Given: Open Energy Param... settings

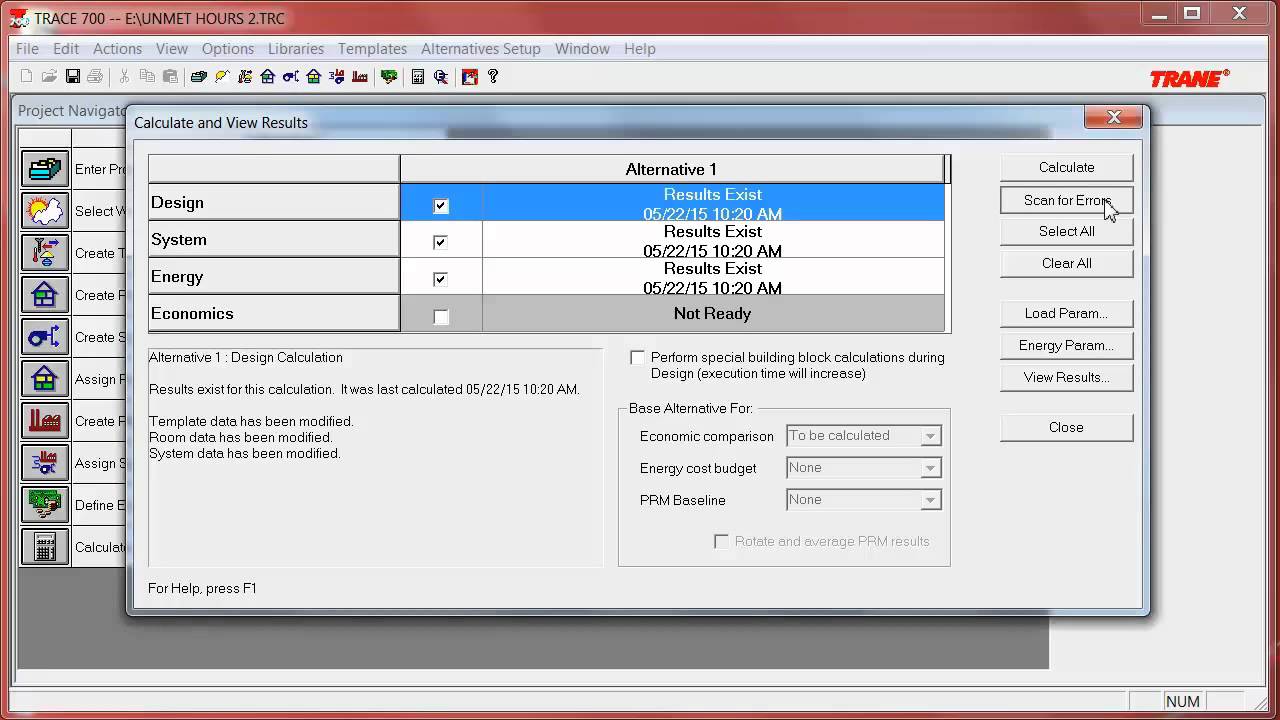Looking at the screenshot, I should (1066, 345).
